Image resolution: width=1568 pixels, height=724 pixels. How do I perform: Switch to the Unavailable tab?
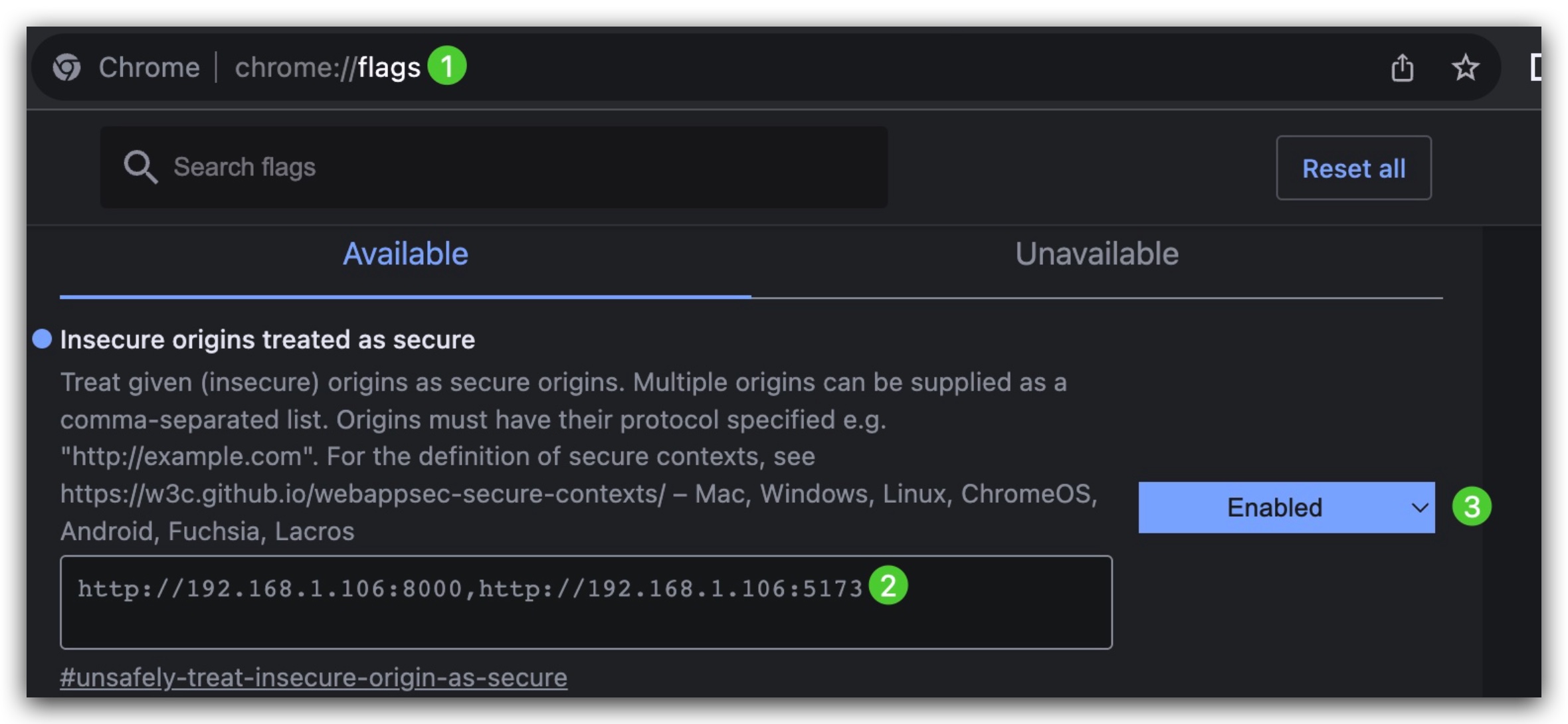pyautogui.click(x=1096, y=254)
